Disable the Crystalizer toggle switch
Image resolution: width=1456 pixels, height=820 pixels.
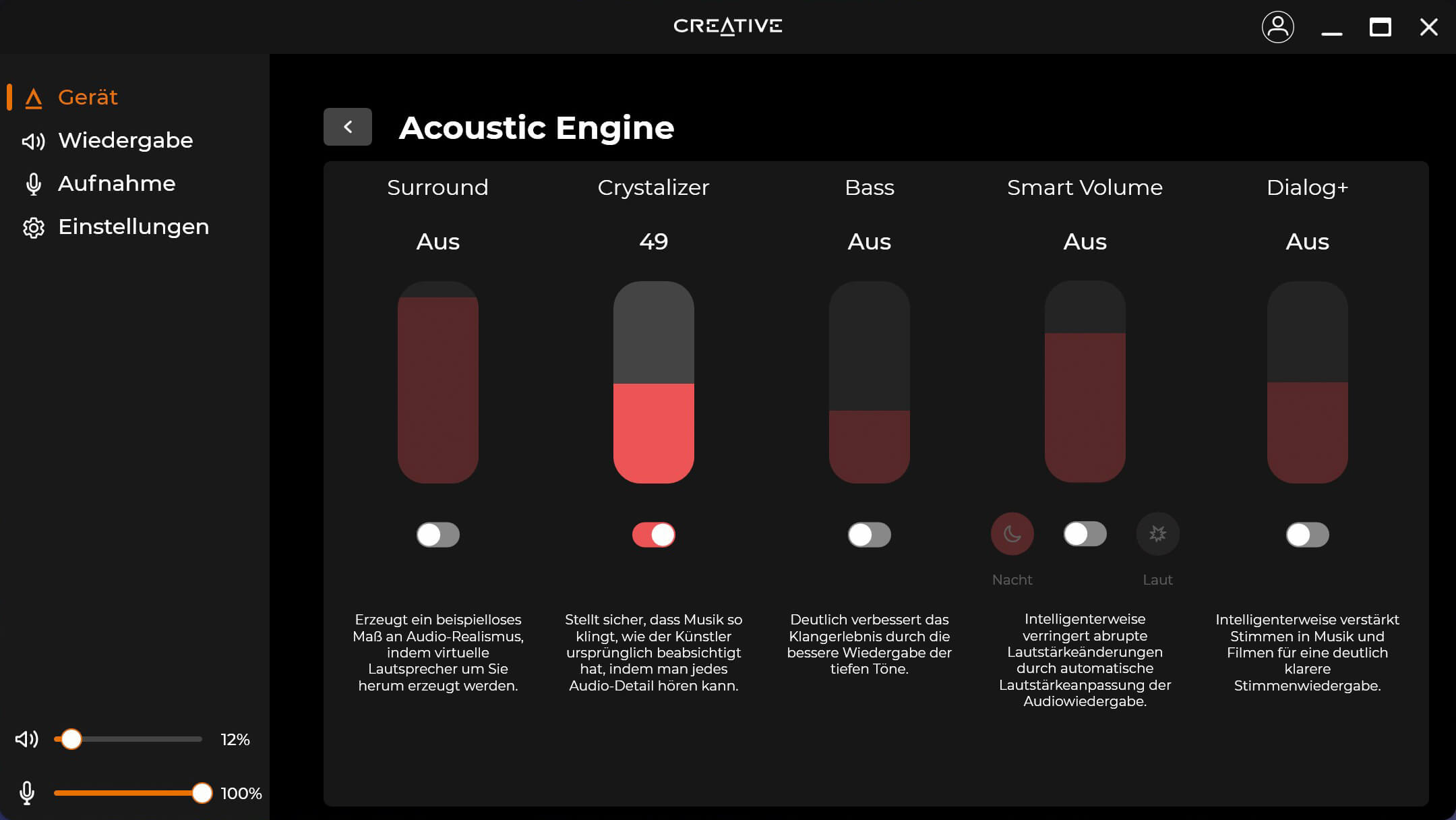(x=654, y=535)
